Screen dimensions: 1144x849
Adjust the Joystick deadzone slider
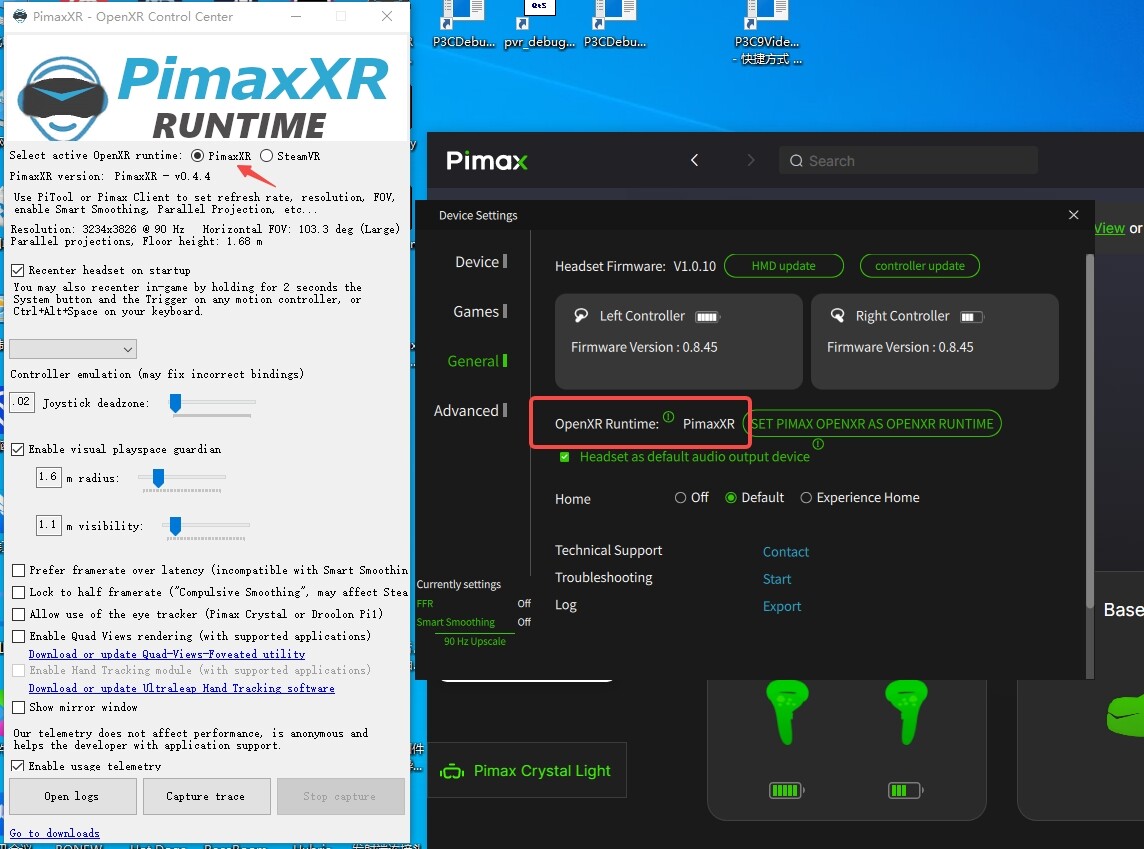[175, 403]
